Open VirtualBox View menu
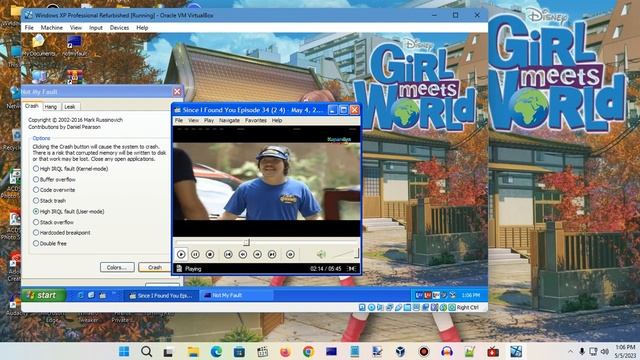 pyautogui.click(x=76, y=28)
